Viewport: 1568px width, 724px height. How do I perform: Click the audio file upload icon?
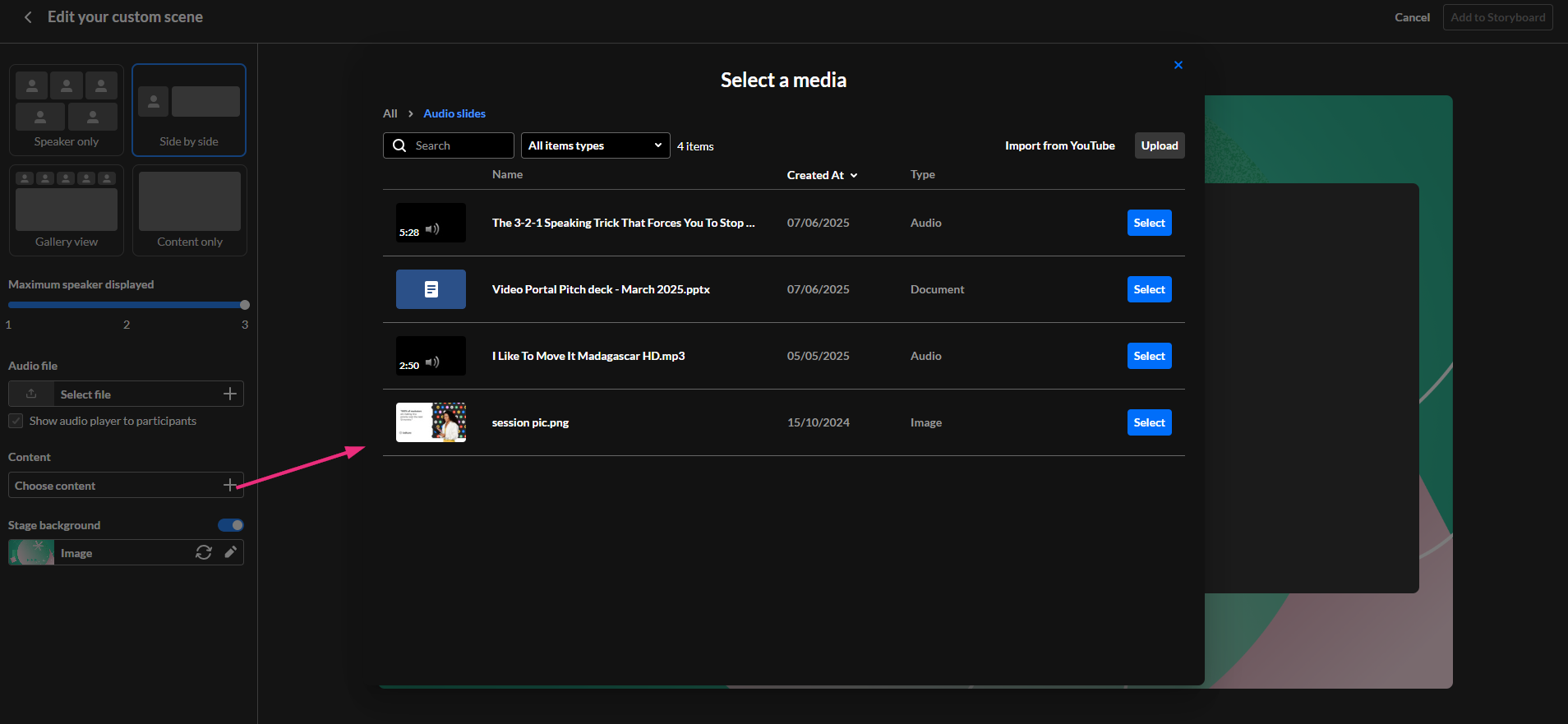(31, 394)
